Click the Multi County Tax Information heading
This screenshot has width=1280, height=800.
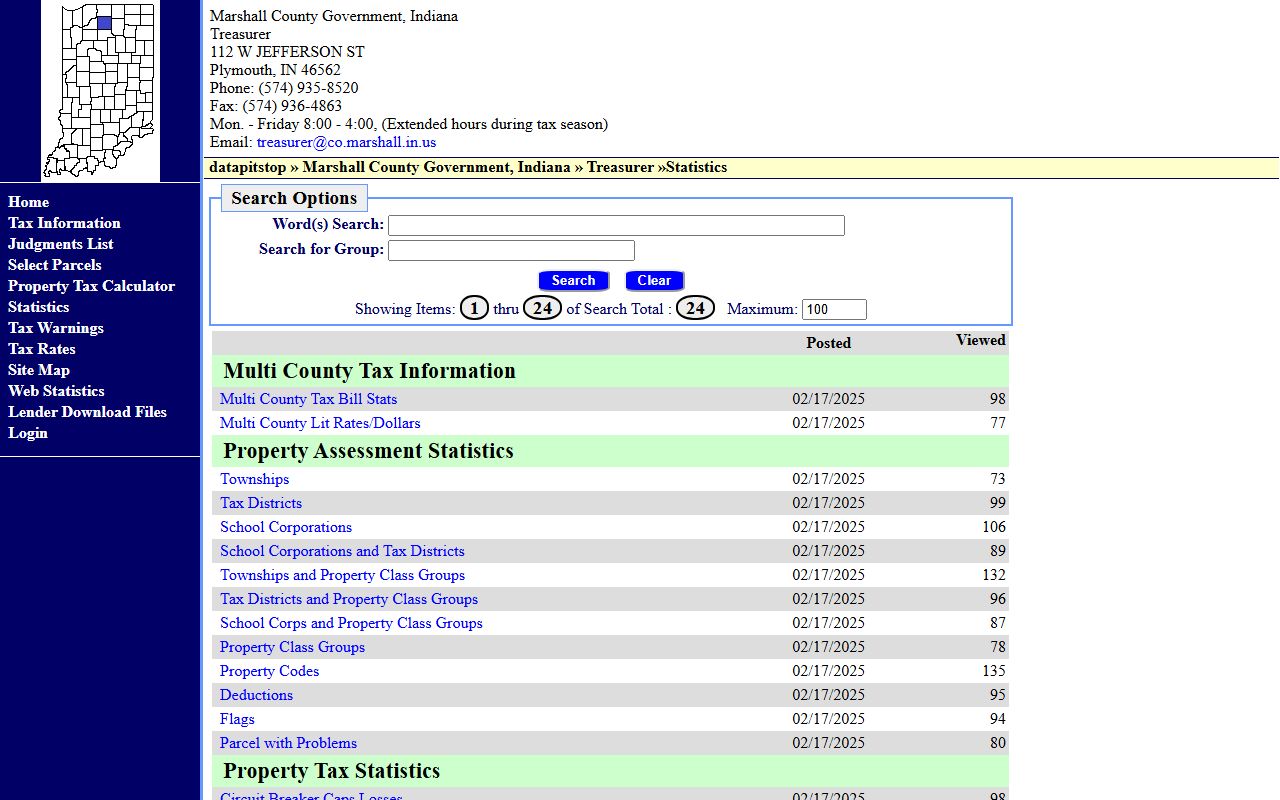[369, 371]
